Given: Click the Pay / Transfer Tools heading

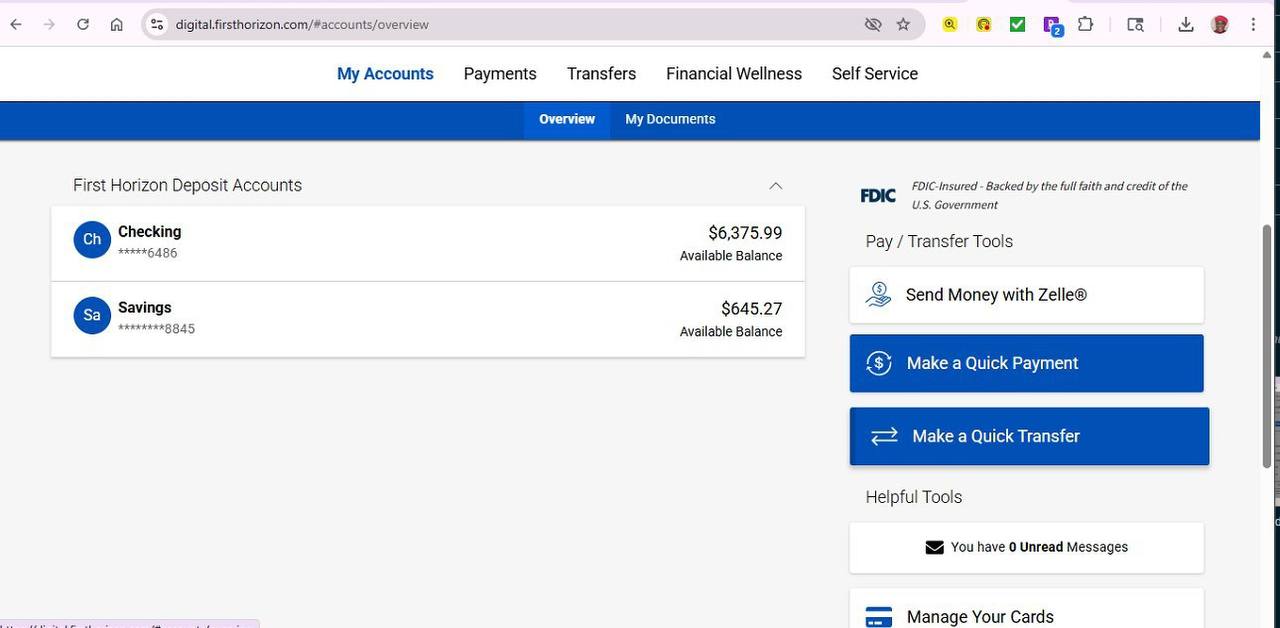Looking at the screenshot, I should click(x=939, y=241).
